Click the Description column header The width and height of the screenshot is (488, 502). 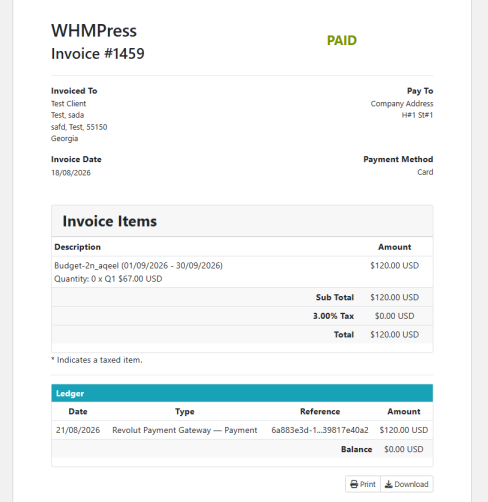pos(77,247)
